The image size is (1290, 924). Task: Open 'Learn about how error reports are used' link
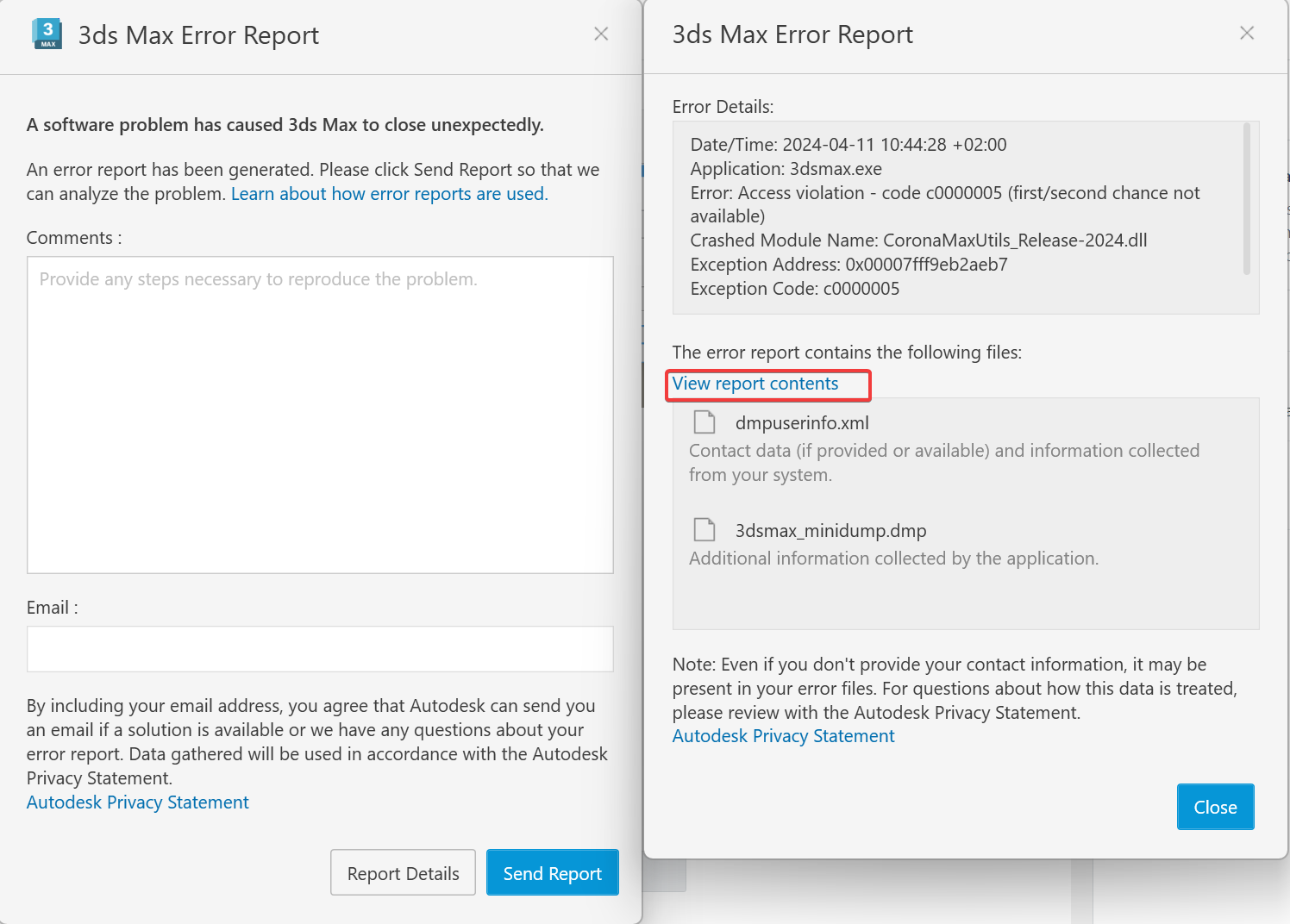click(389, 194)
